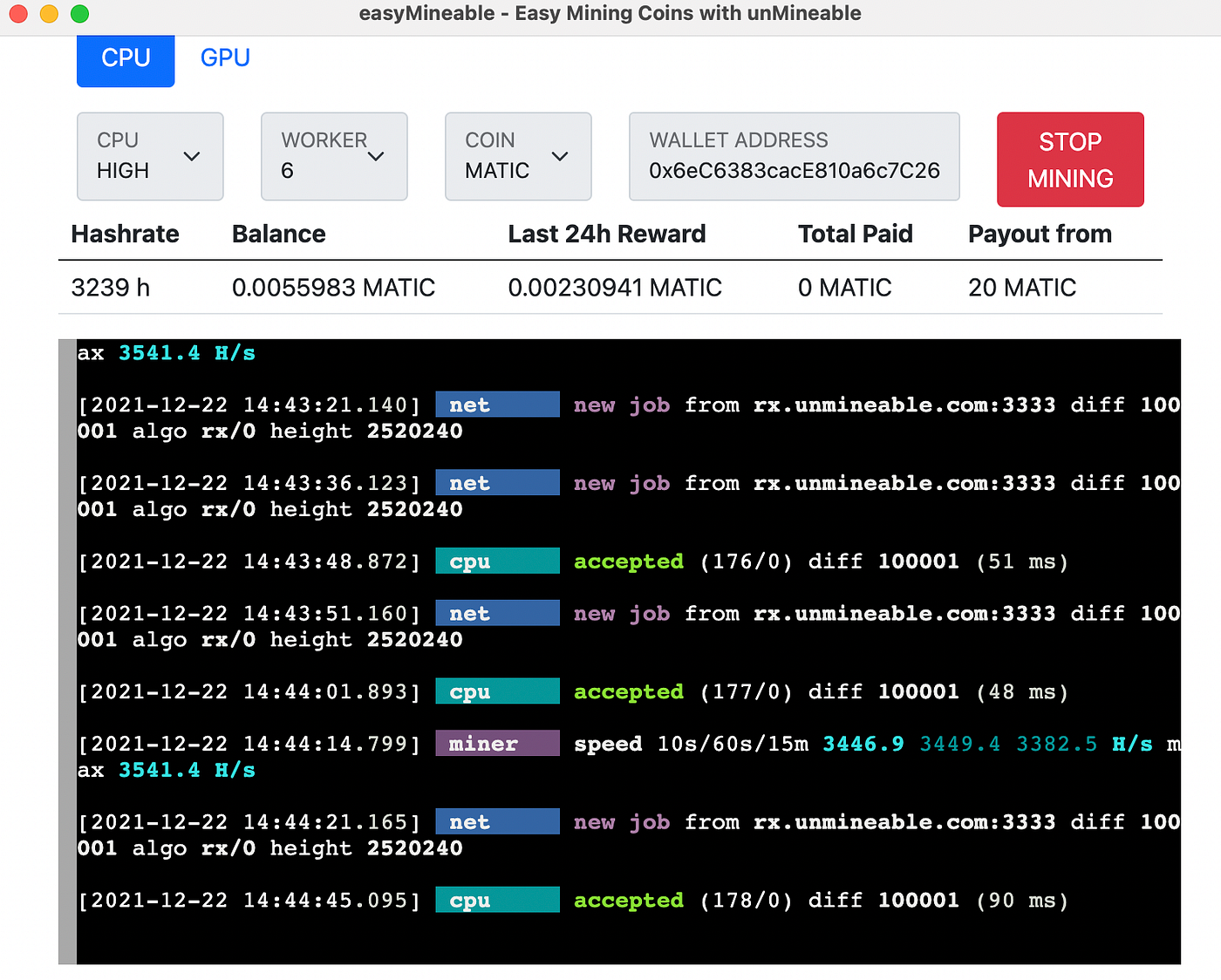Click the 3446.9 speed value
This screenshot has width=1221, height=980.
[863, 744]
